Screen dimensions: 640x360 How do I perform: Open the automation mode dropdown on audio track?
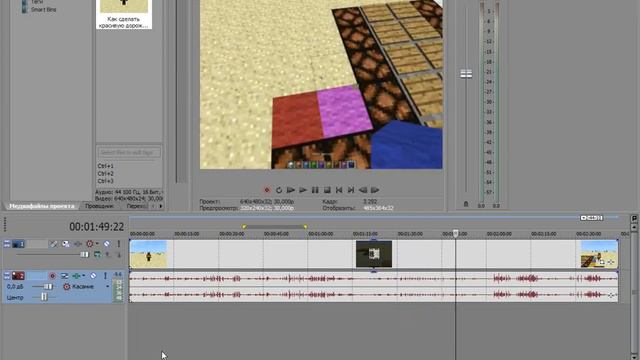pyautogui.click(x=108, y=287)
